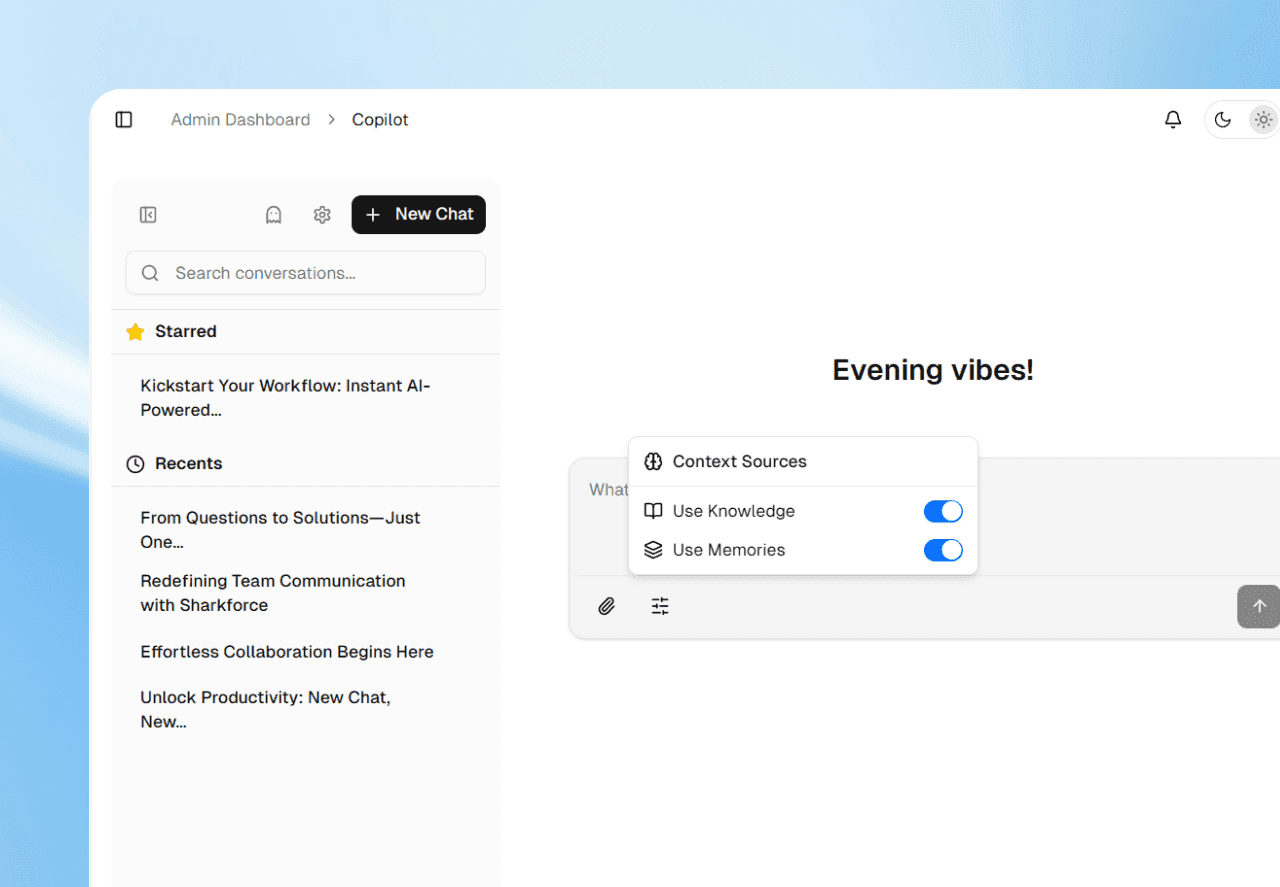Click the yellow Starred star icon

click(135, 332)
